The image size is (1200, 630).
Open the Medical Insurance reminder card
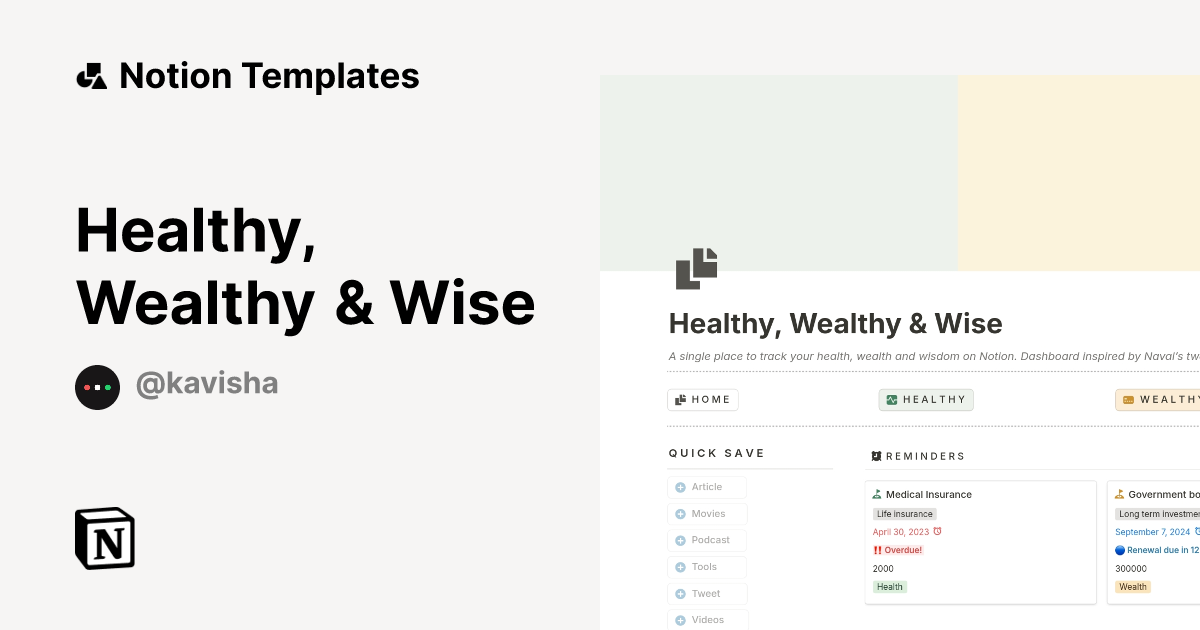tap(980, 541)
